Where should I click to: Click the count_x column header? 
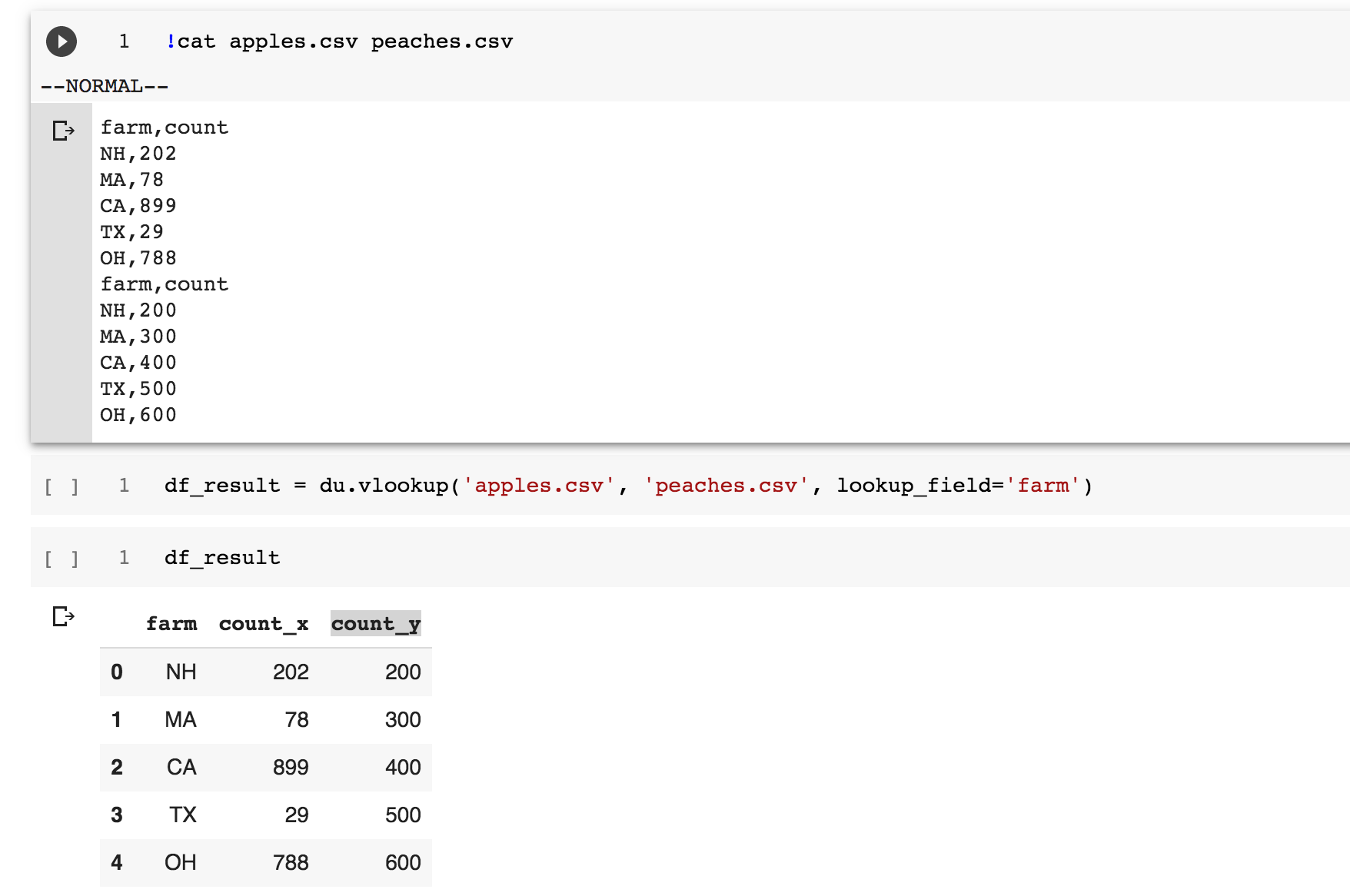point(264,624)
